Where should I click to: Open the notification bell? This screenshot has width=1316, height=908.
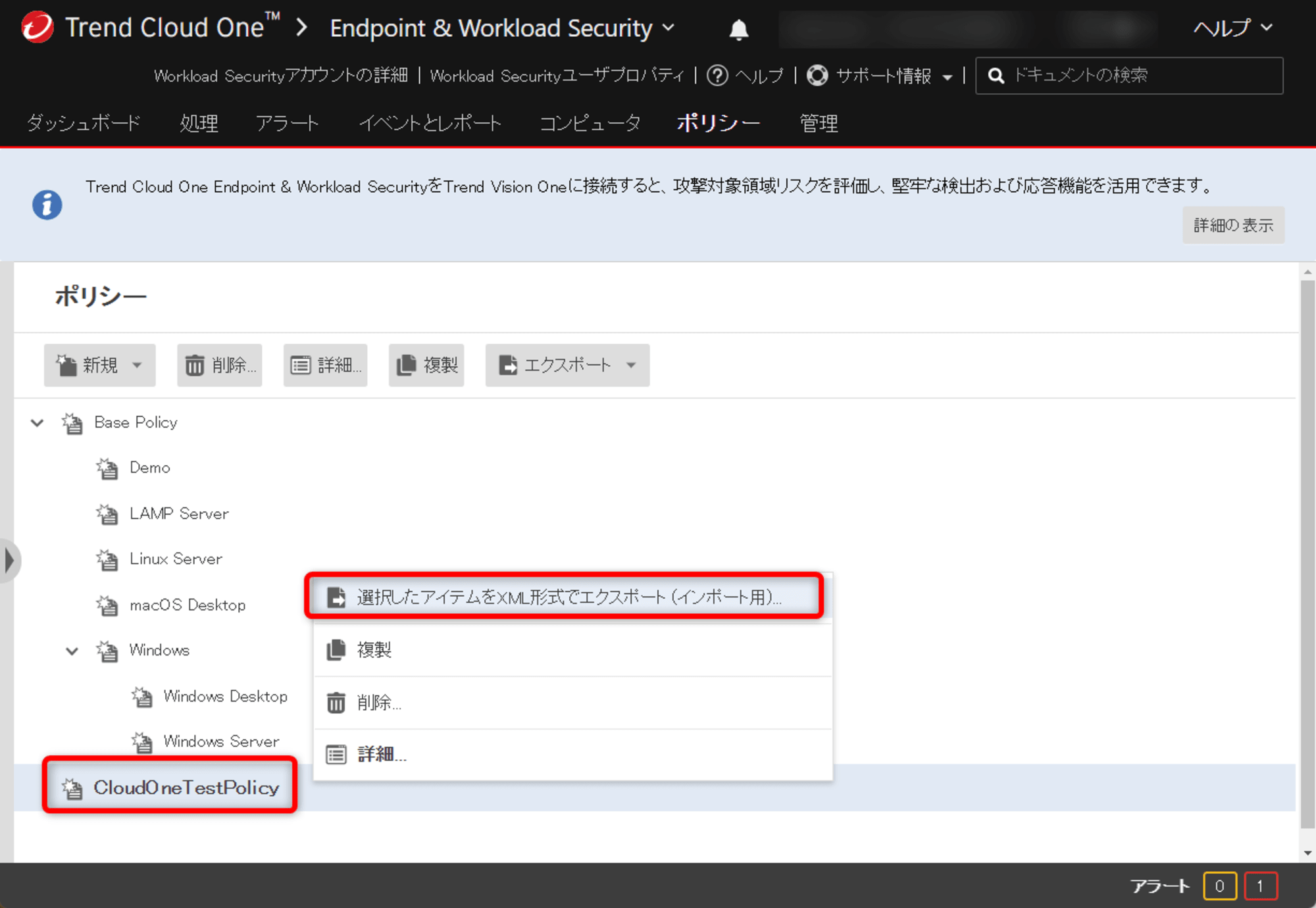tap(739, 29)
